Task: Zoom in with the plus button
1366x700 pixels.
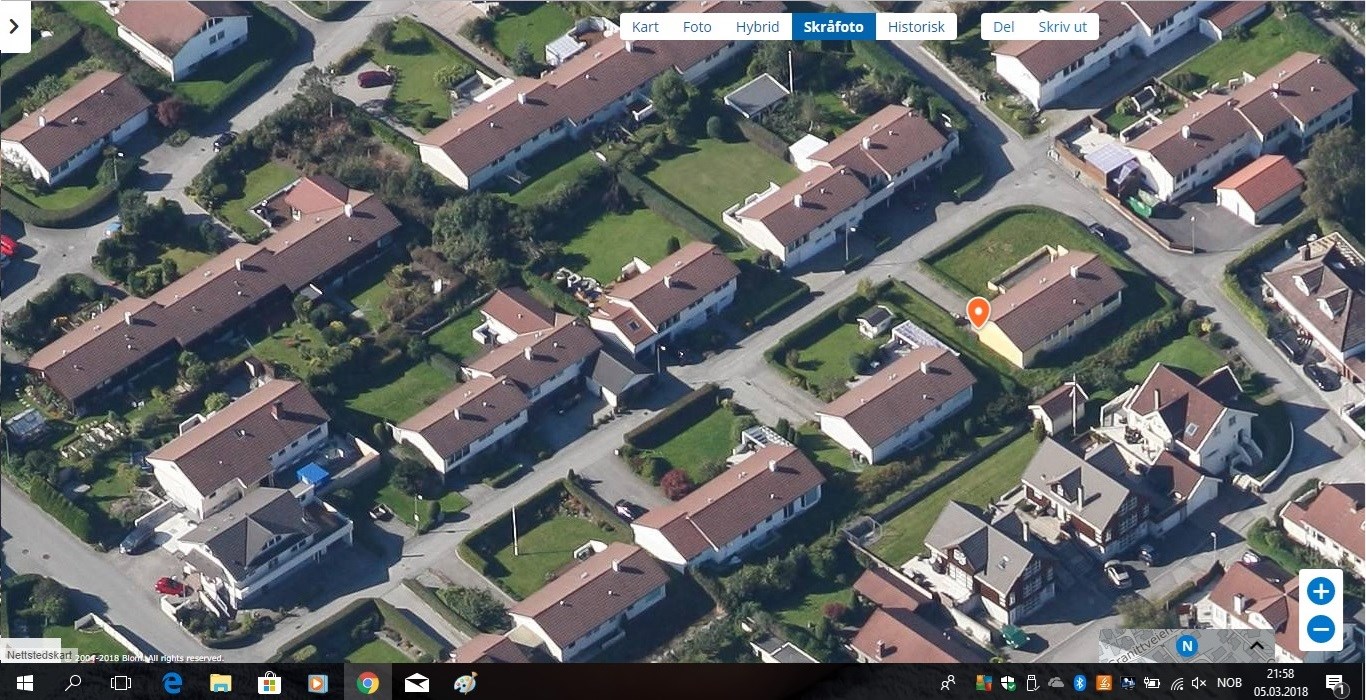Action: coord(1320,591)
